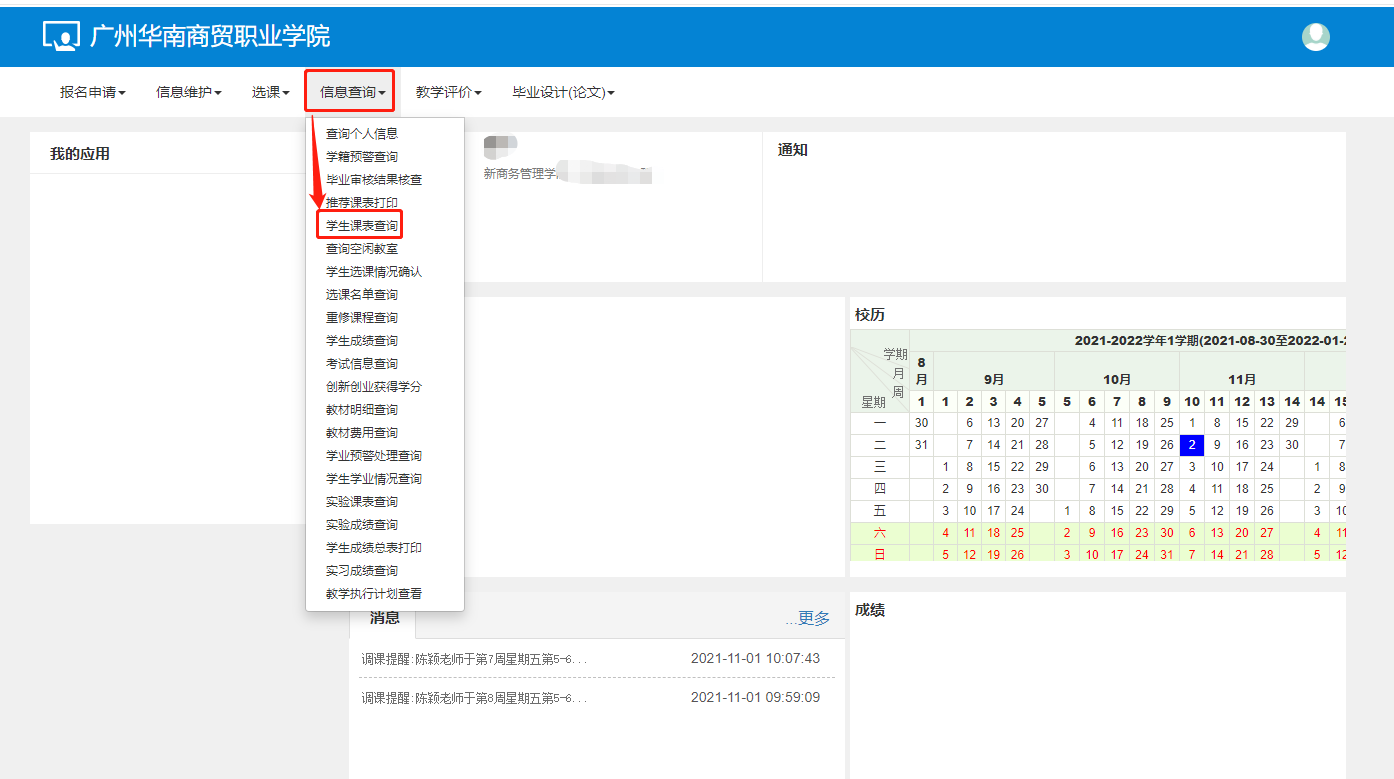Image resolution: width=1394 pixels, height=779 pixels.
Task: Collapse the 信息查询 menu
Action: pos(352,92)
